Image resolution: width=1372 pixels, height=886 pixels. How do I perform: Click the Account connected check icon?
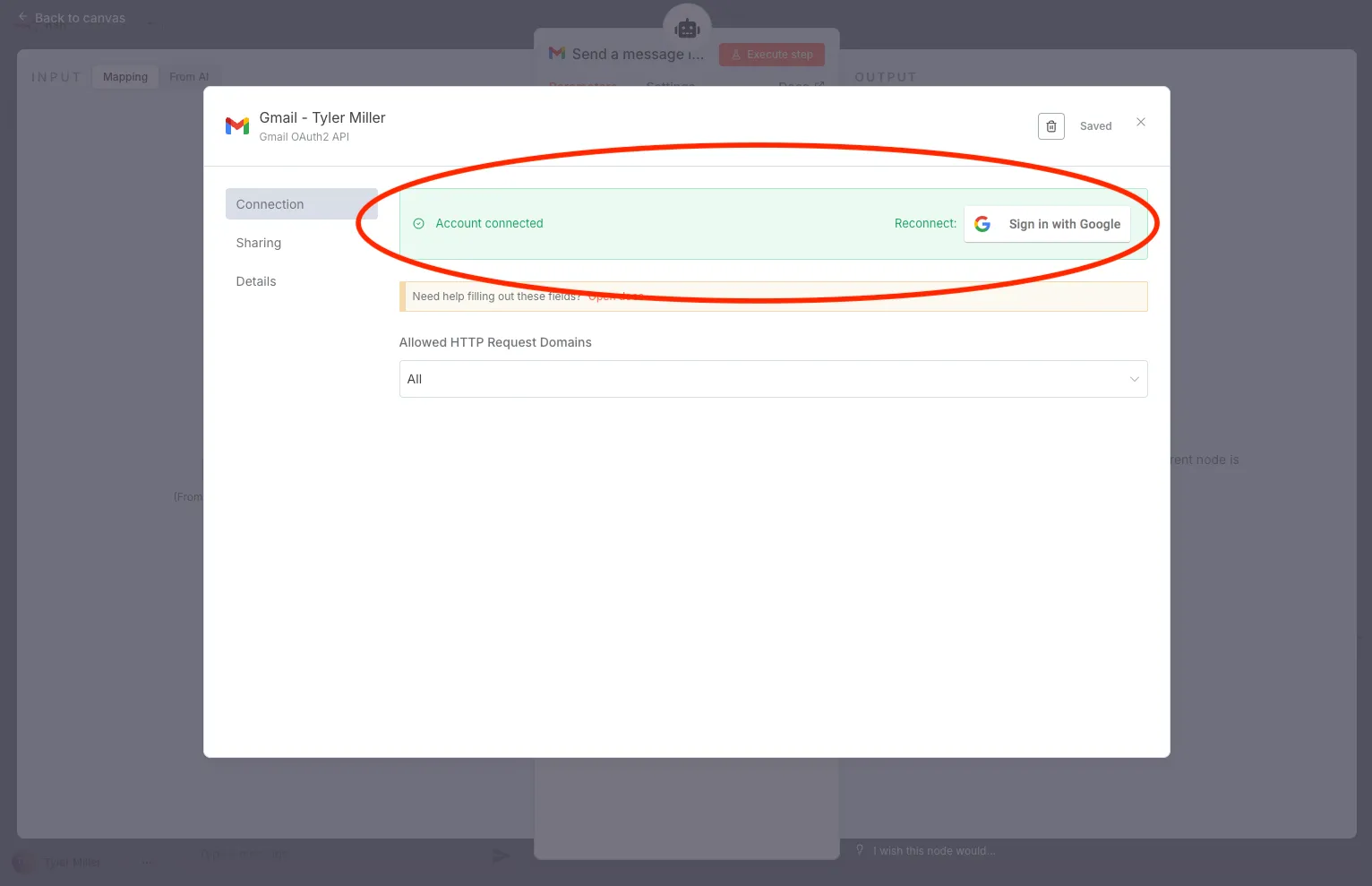tap(418, 224)
